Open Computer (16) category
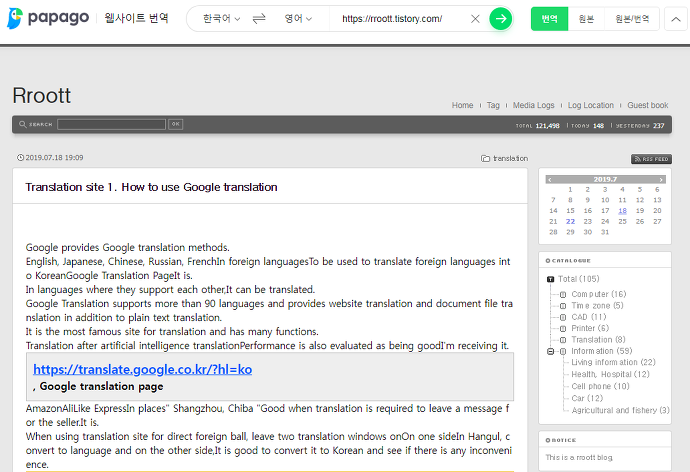This screenshot has width=690, height=472. click(598, 294)
